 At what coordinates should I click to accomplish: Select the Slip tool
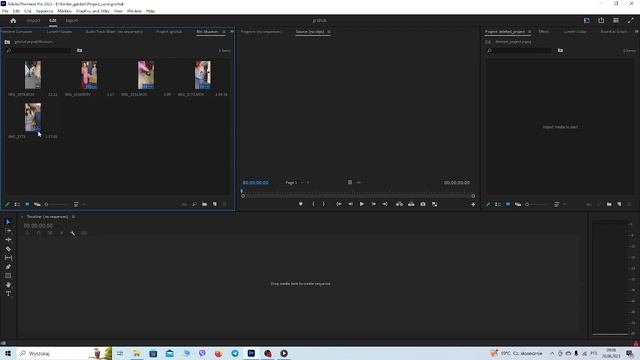point(8,258)
